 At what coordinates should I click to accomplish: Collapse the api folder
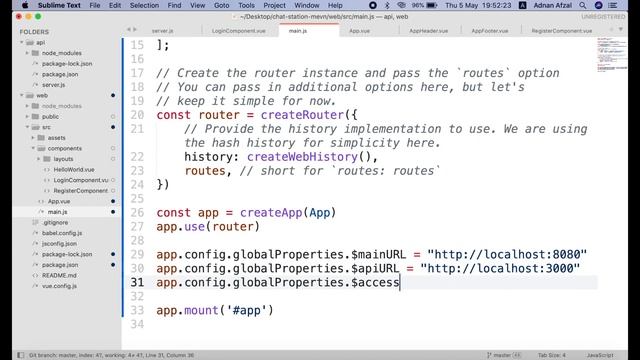(x=22, y=42)
